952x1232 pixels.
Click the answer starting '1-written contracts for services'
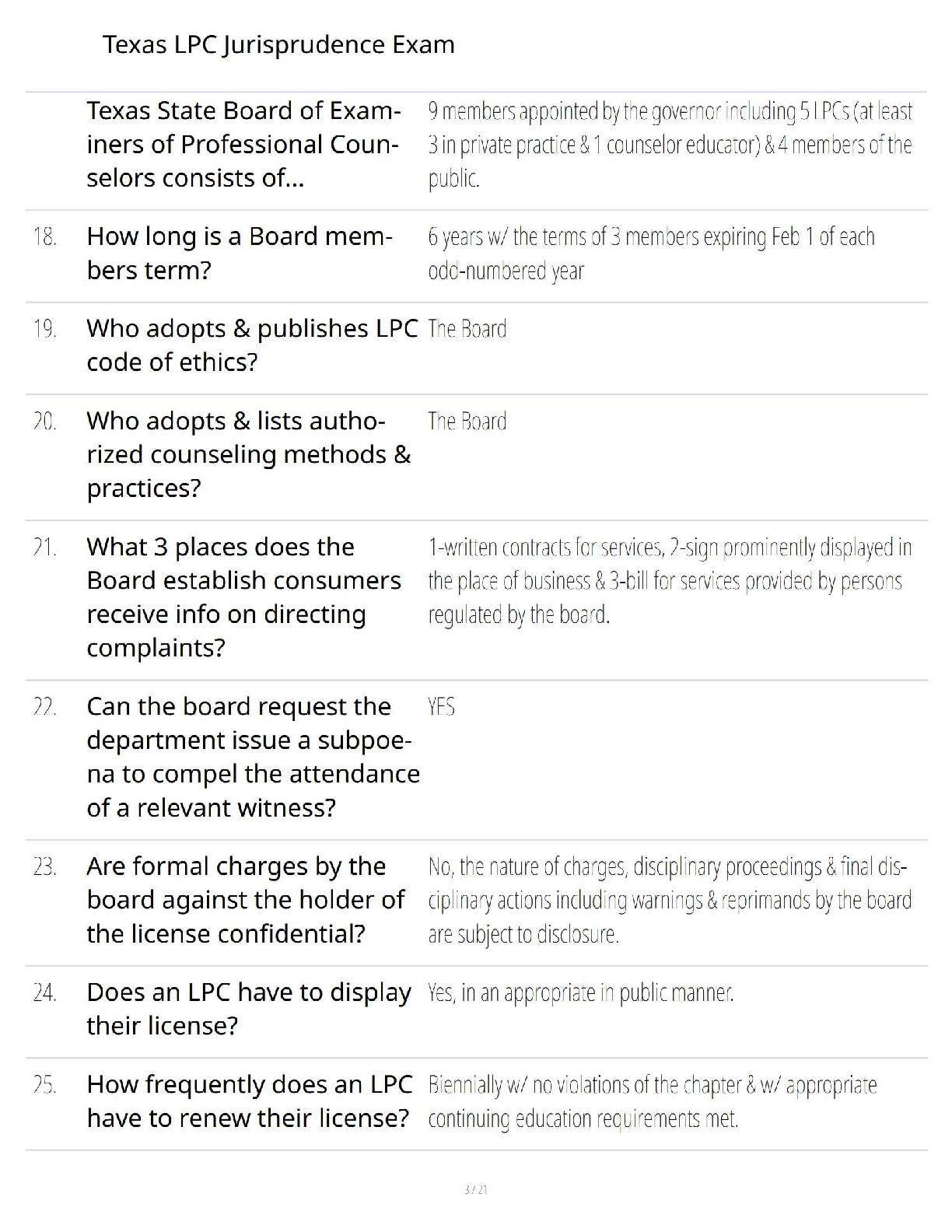click(x=669, y=581)
